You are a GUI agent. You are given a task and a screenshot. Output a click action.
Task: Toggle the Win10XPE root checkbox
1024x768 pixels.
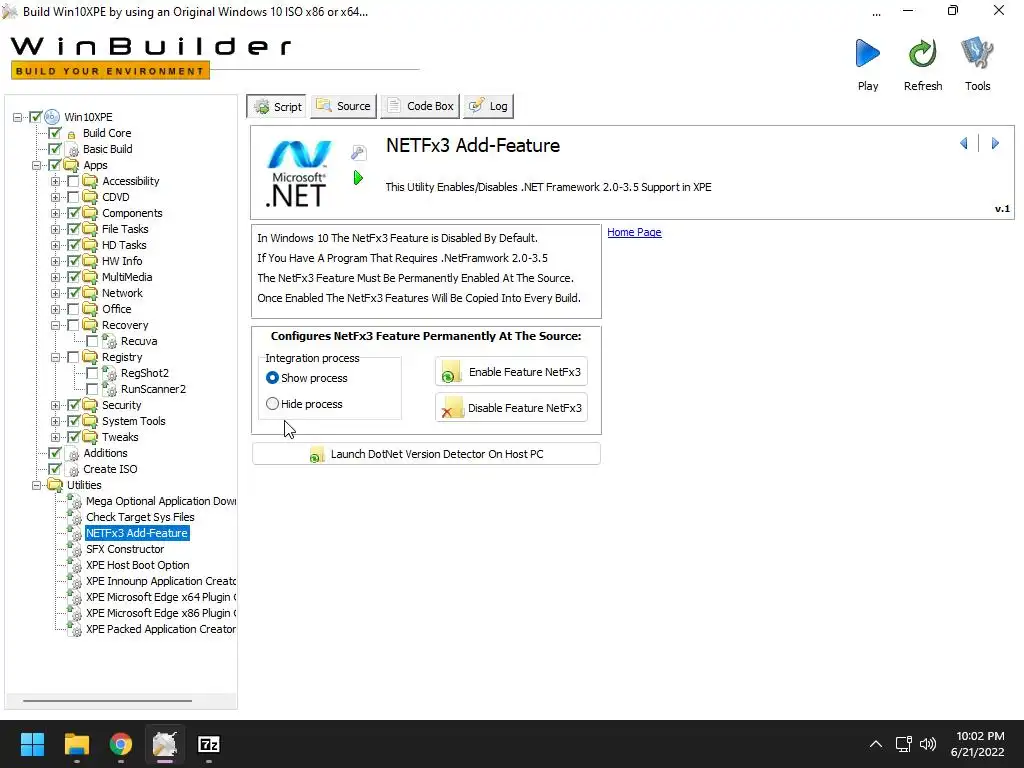[x=35, y=117]
